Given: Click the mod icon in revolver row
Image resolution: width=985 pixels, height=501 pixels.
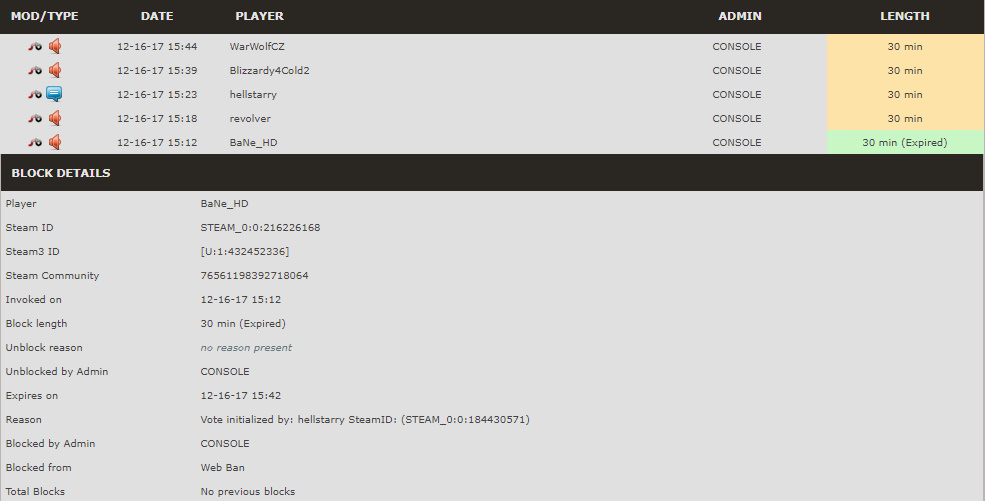Looking at the screenshot, I should pyautogui.click(x=35, y=119).
